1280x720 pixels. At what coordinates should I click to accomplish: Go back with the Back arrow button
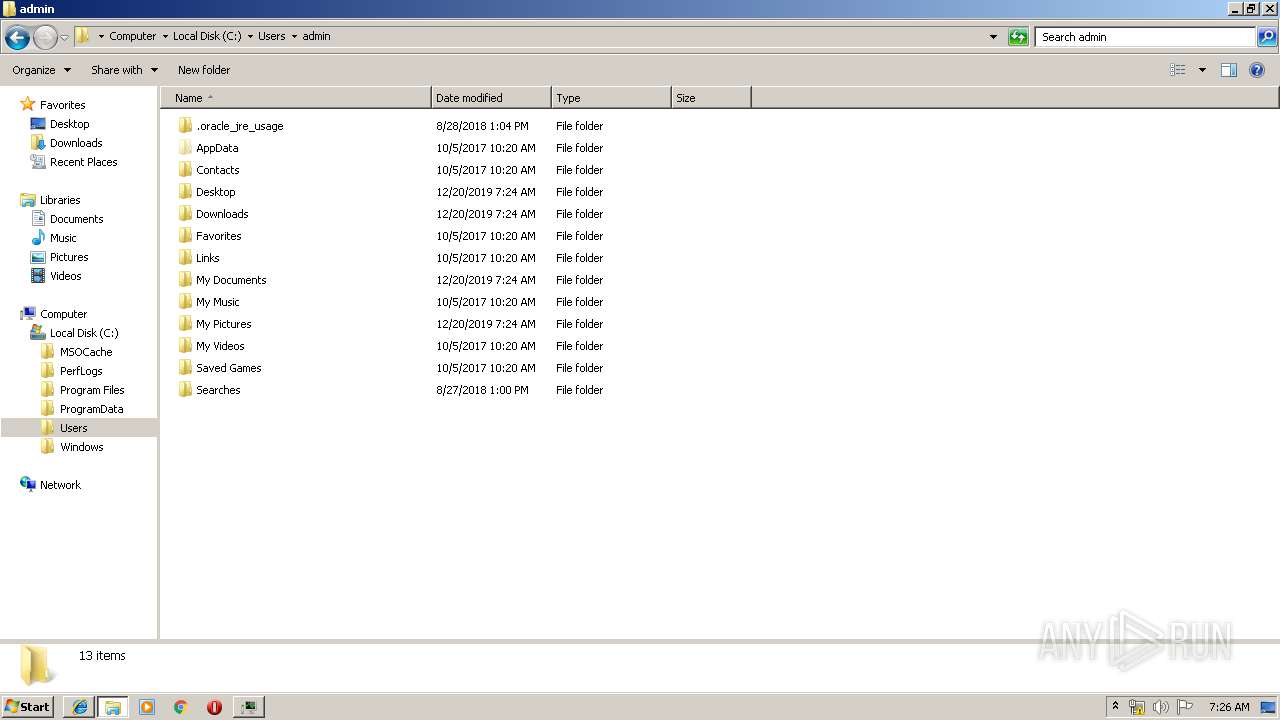click(x=17, y=37)
